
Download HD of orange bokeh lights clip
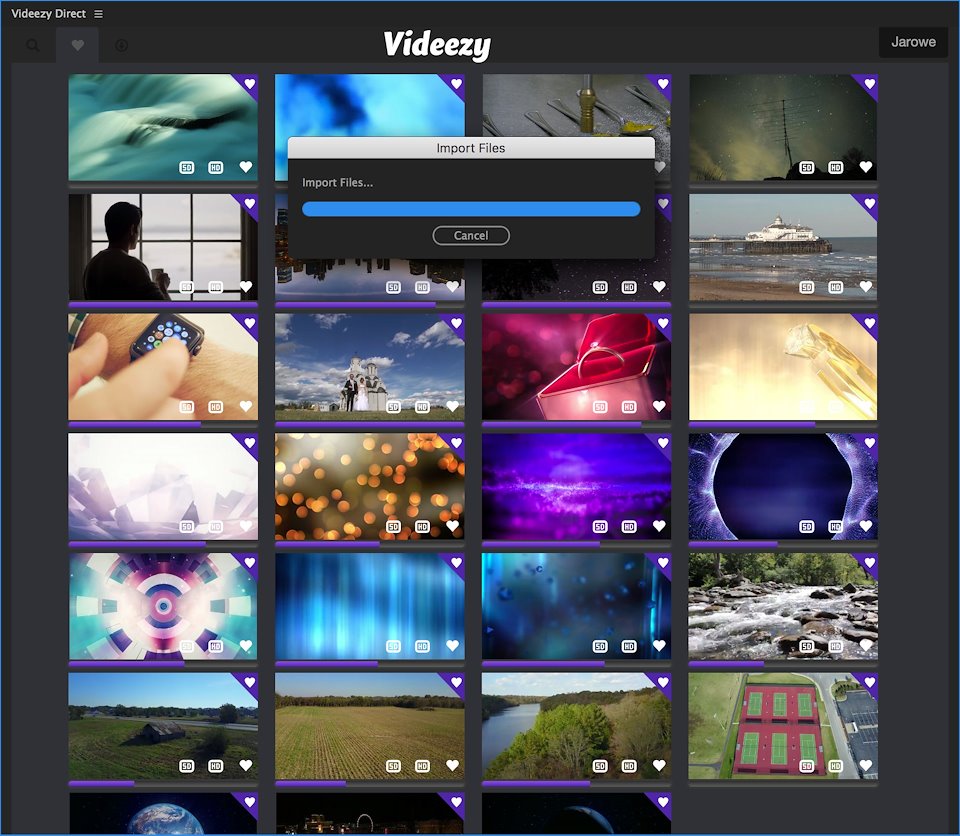tap(422, 527)
